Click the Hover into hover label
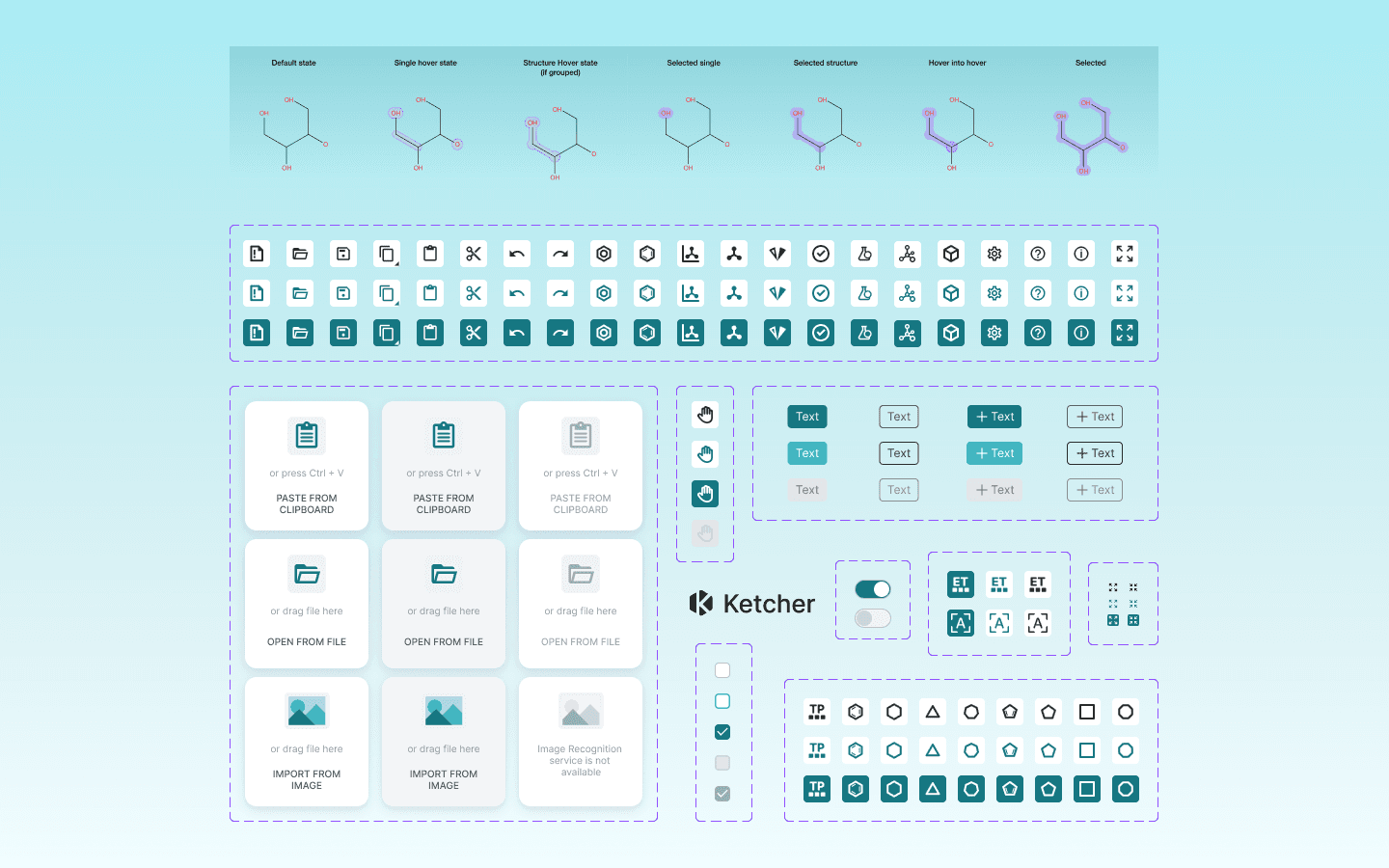1389x868 pixels. click(x=957, y=63)
